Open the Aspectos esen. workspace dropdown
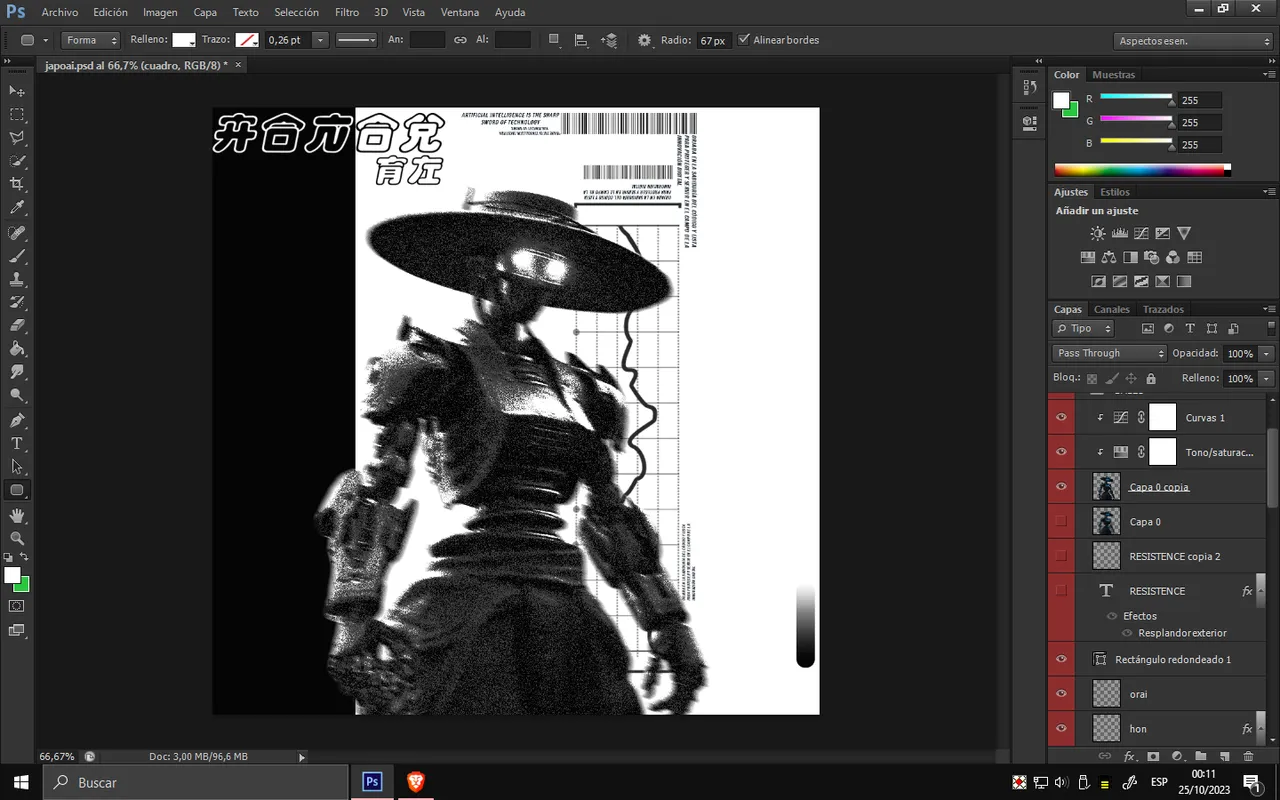 (1193, 41)
